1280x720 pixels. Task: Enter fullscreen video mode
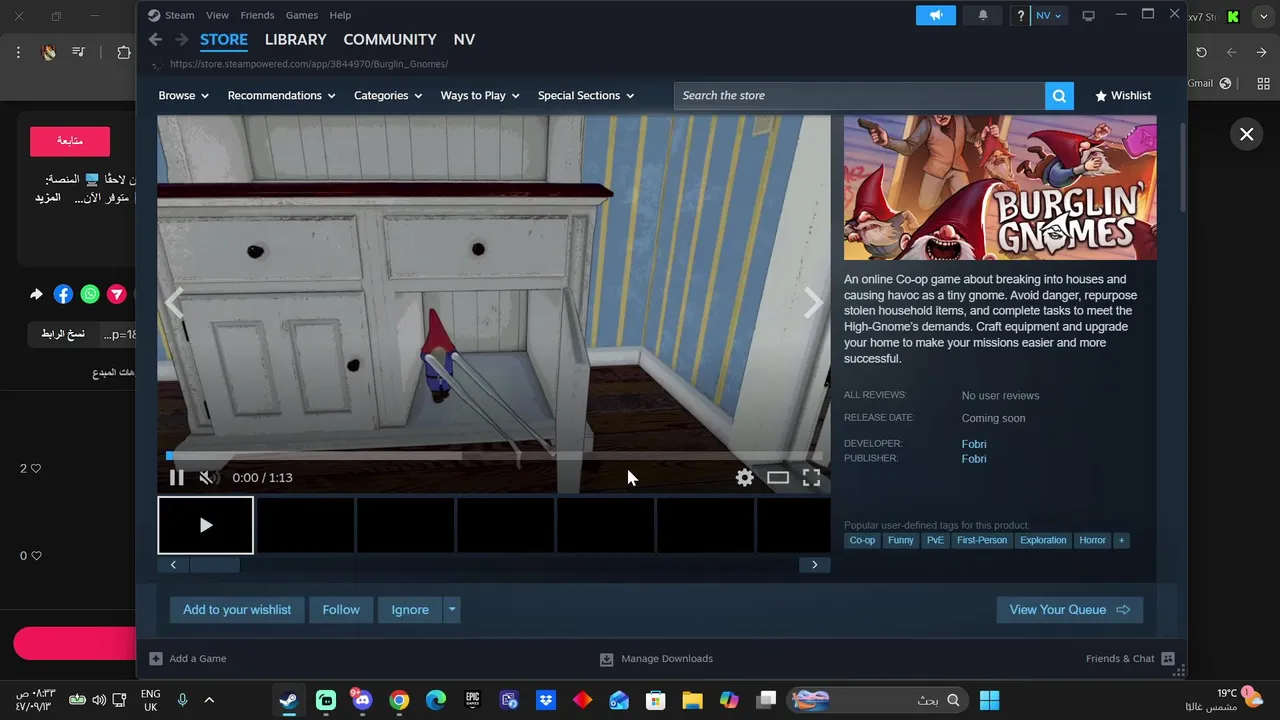(x=811, y=478)
